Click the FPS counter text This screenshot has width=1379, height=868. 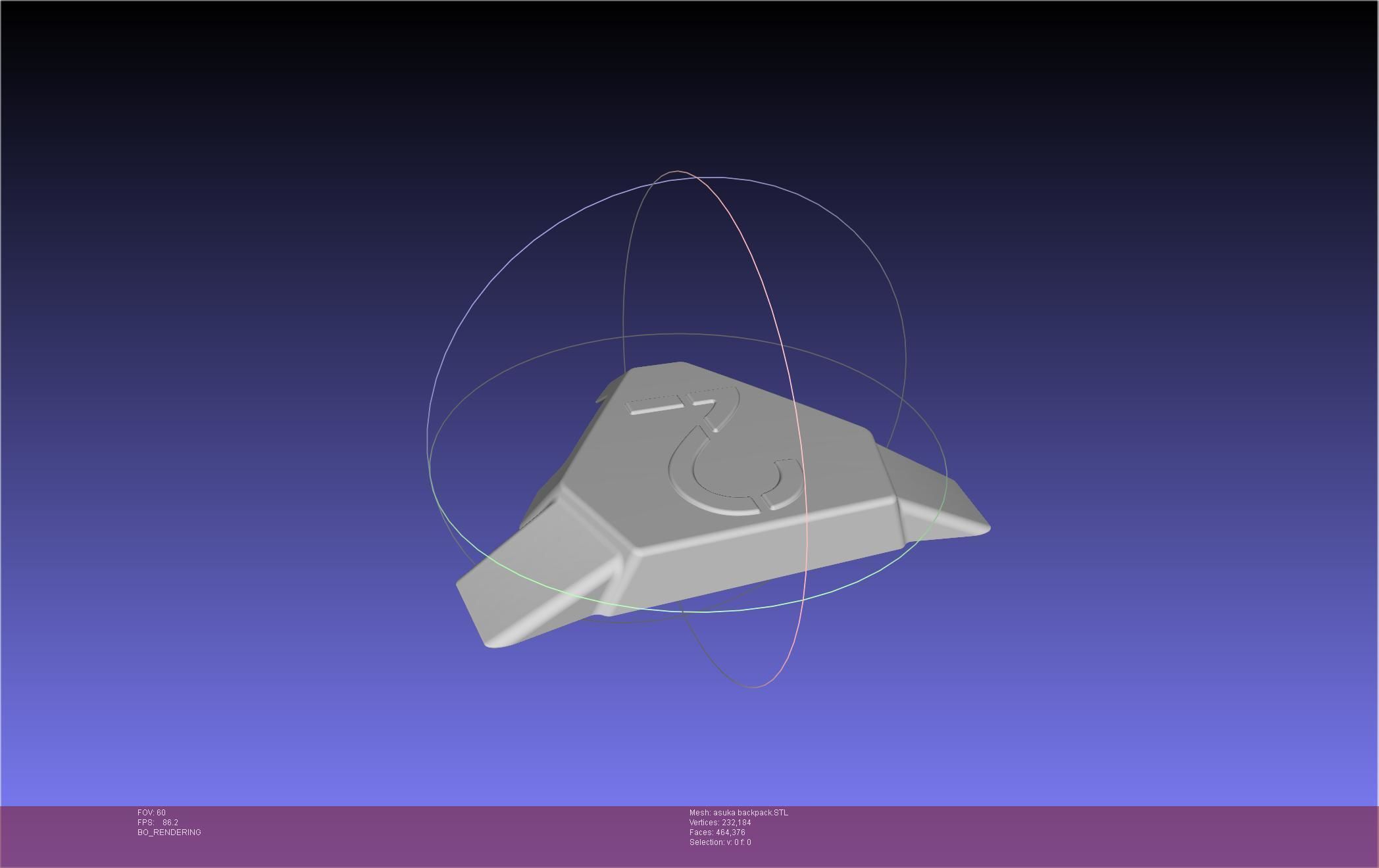tap(158, 823)
